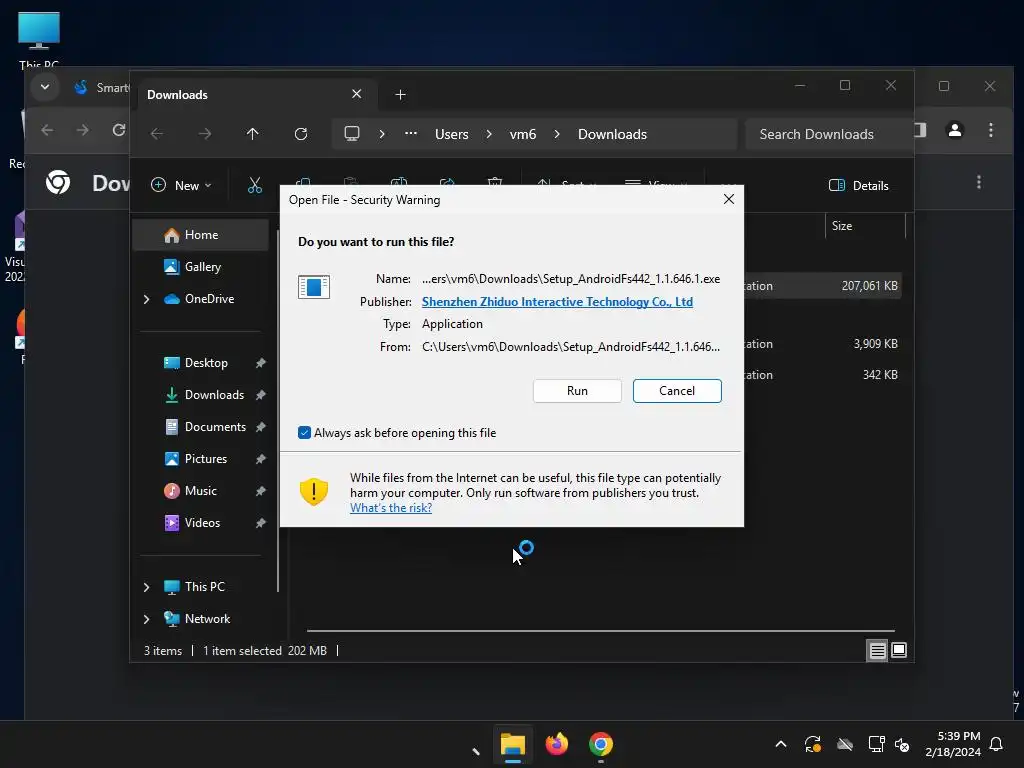The width and height of the screenshot is (1024, 768).
Task: Click the pin icon beside Music
Action: pos(261,490)
